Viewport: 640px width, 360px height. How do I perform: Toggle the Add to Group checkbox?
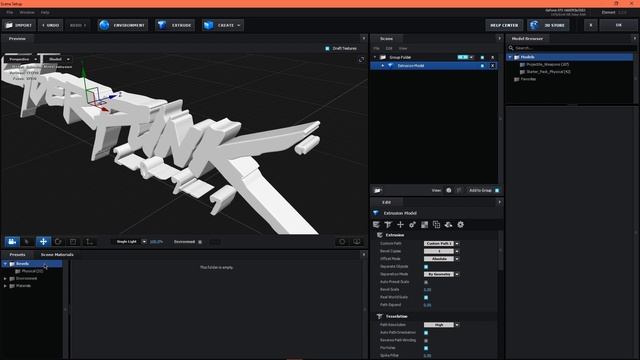(497, 191)
